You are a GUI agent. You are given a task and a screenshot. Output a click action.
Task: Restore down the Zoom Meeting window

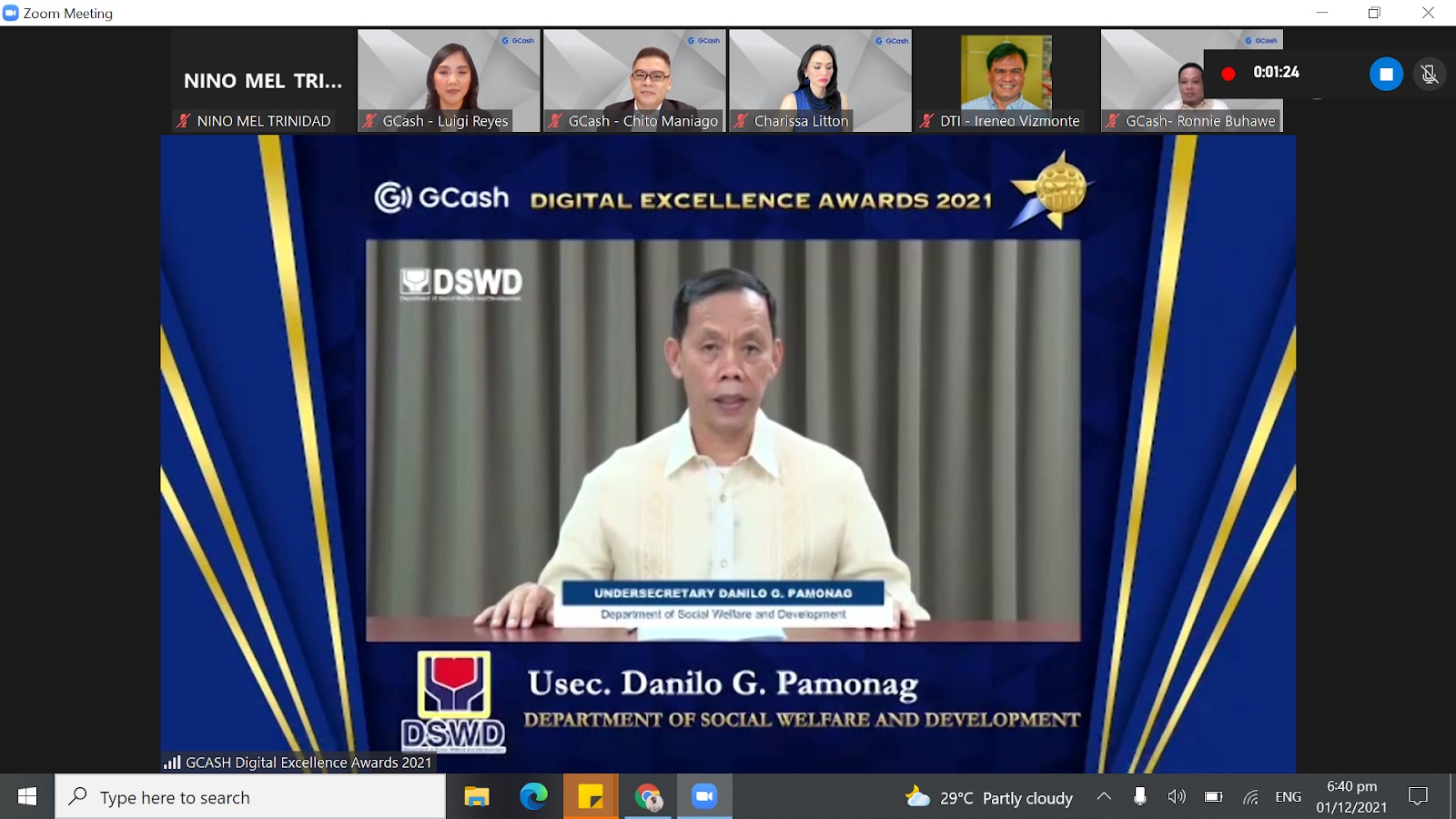(x=1374, y=13)
